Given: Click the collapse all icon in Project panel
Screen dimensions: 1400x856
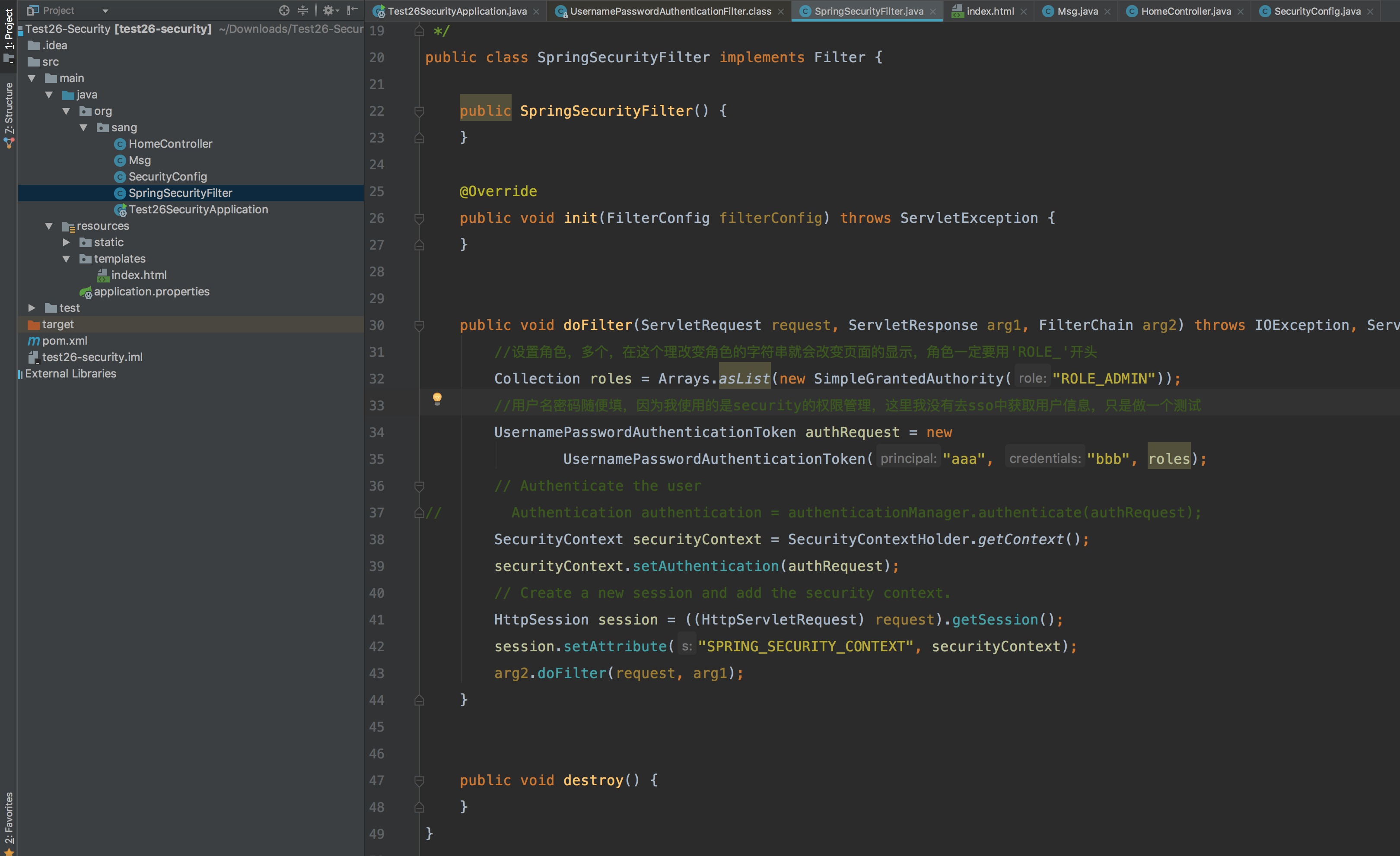Looking at the screenshot, I should tap(303, 10).
